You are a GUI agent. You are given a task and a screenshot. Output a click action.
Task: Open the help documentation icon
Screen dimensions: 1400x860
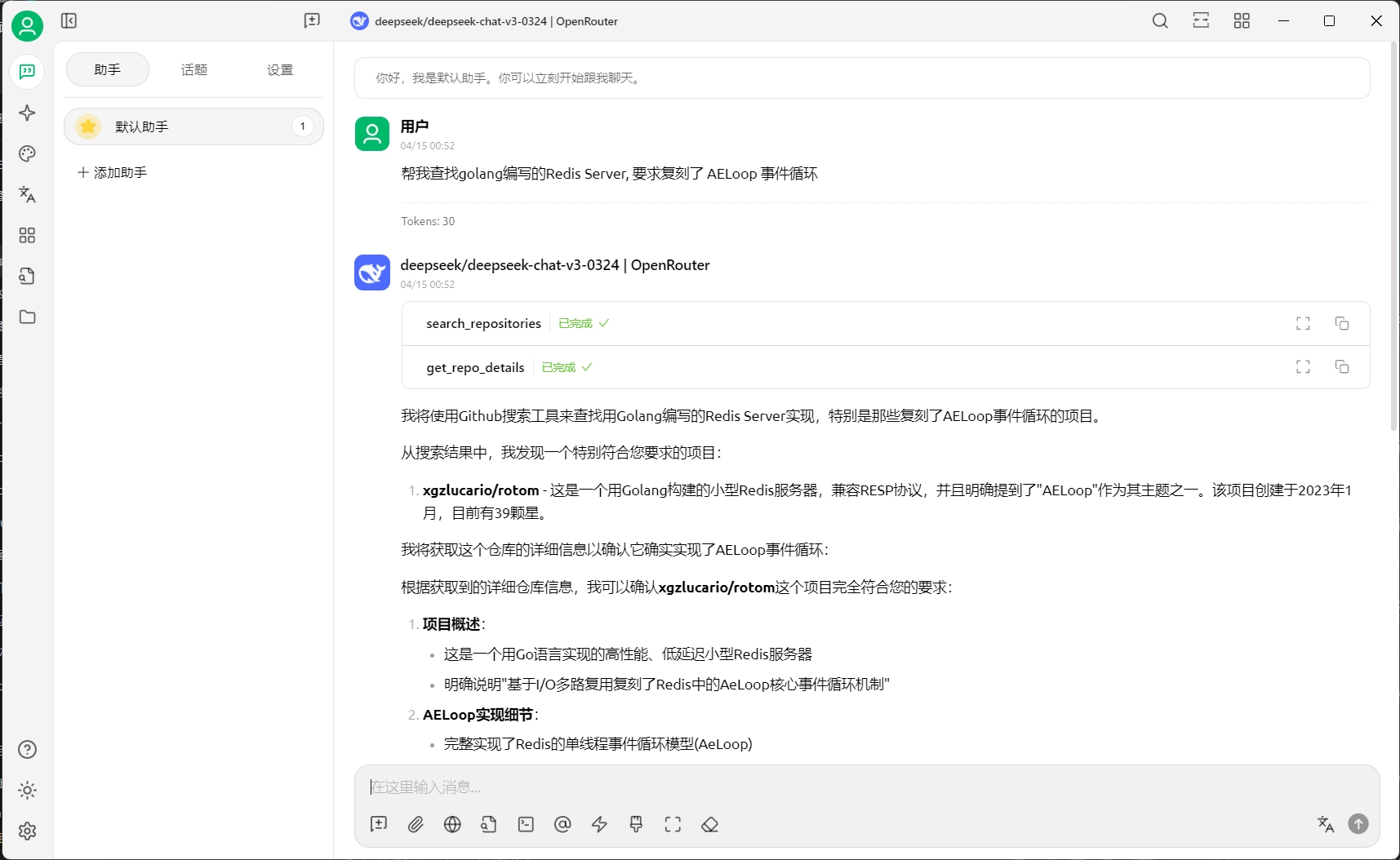[27, 749]
